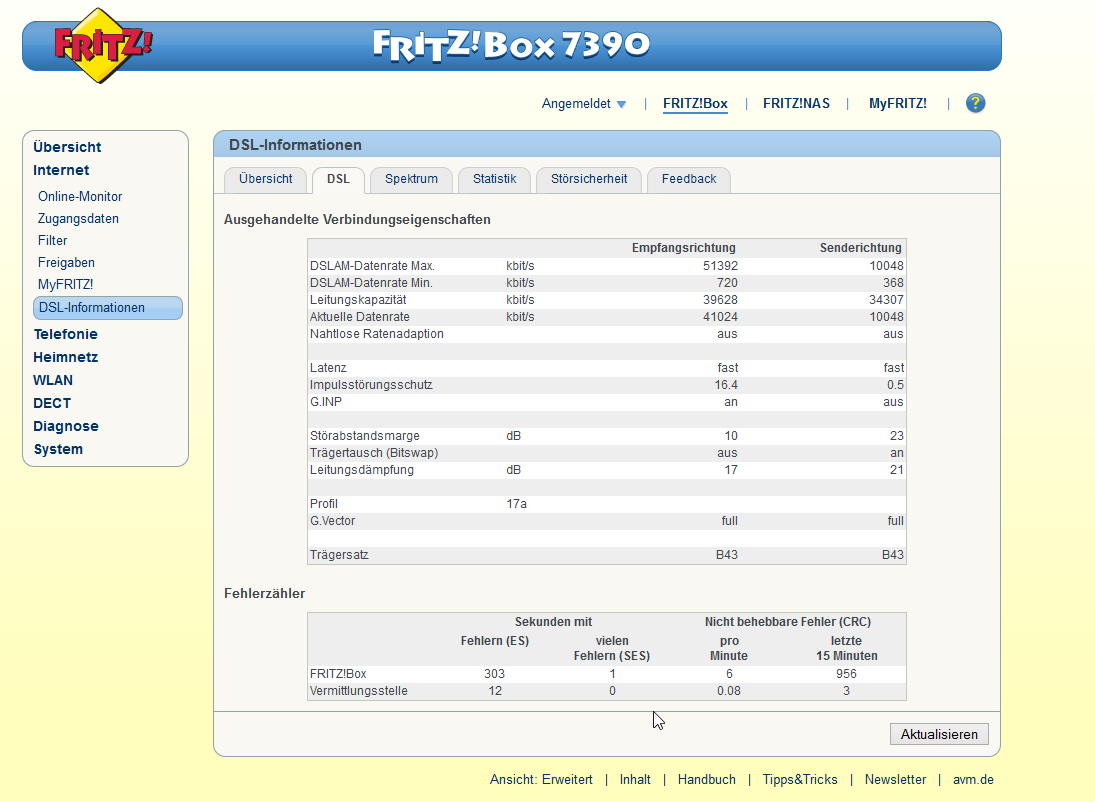The image size is (1095, 802).
Task: Click the Impulsstörungsschutz value 16.4
Action: (x=726, y=385)
